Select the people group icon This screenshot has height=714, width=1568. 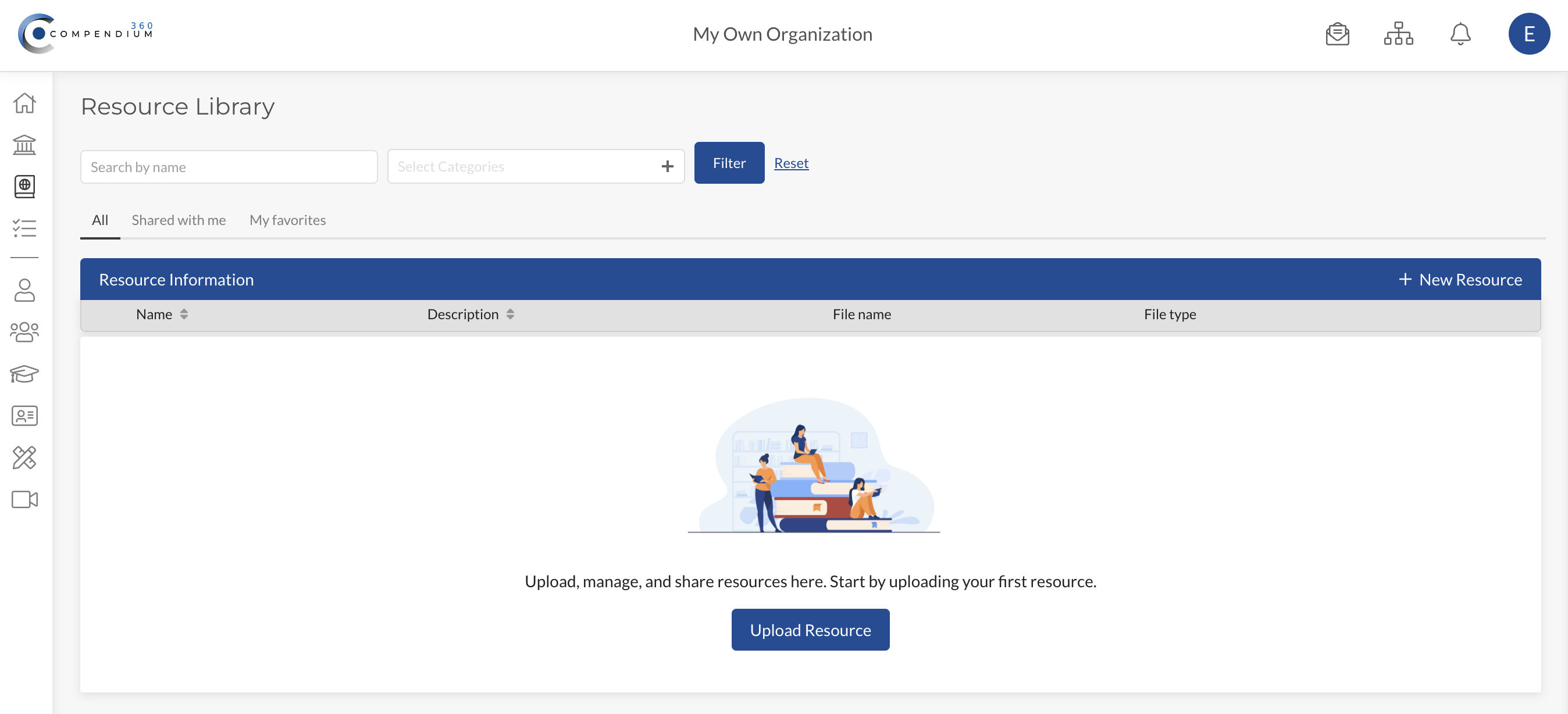[24, 332]
